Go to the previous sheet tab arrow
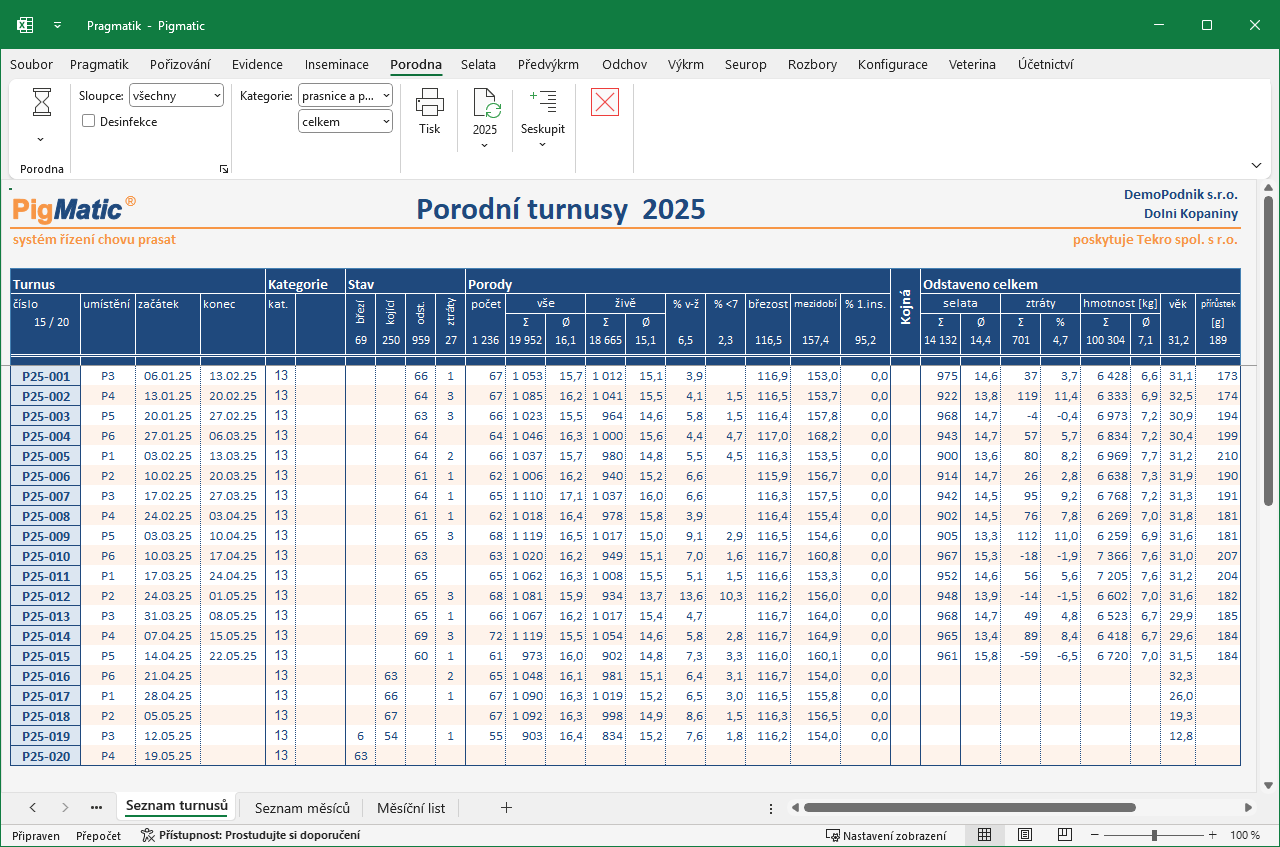Image resolution: width=1280 pixels, height=847 pixels. click(x=33, y=808)
